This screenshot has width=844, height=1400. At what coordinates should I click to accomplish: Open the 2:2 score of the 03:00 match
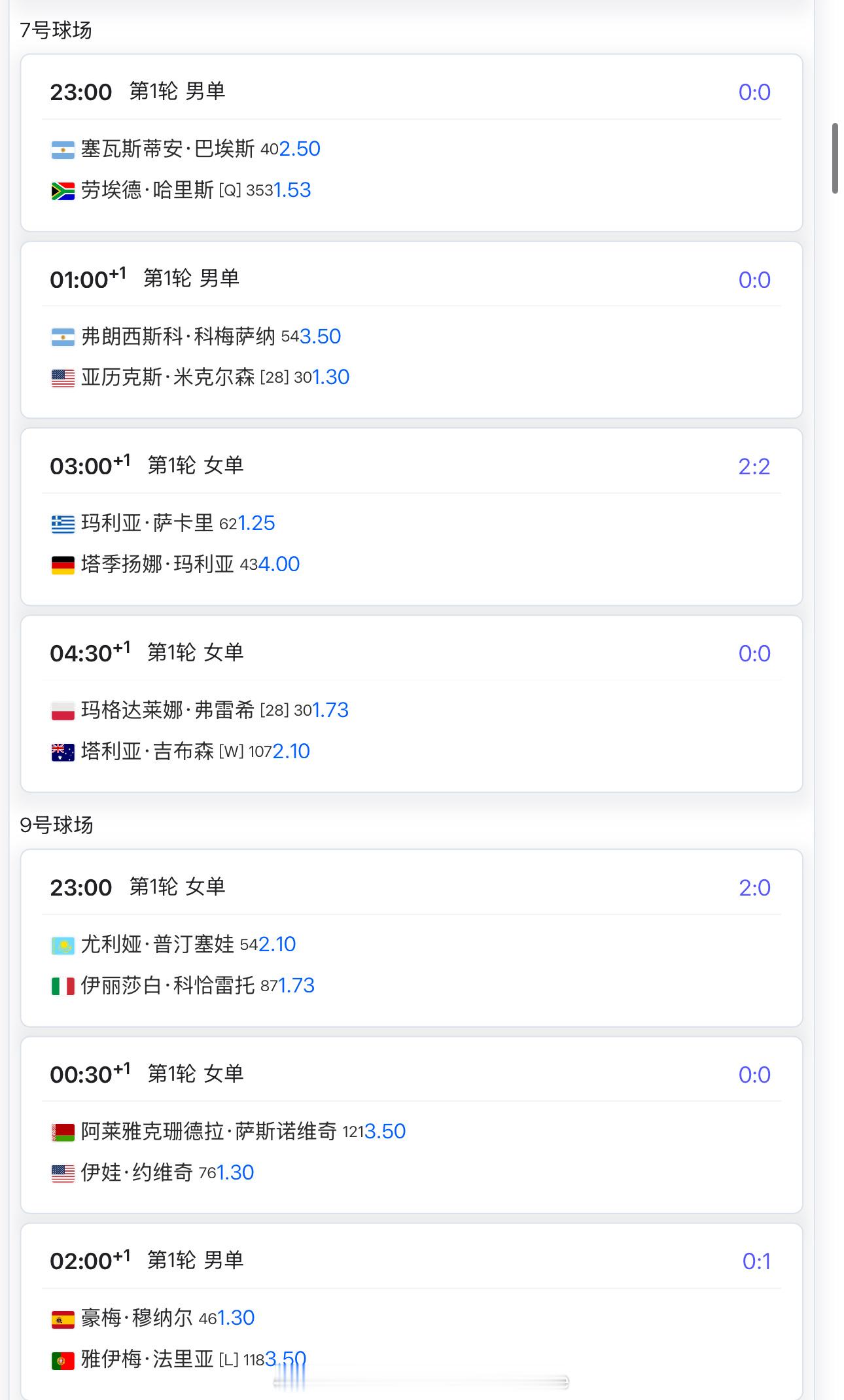tap(754, 466)
